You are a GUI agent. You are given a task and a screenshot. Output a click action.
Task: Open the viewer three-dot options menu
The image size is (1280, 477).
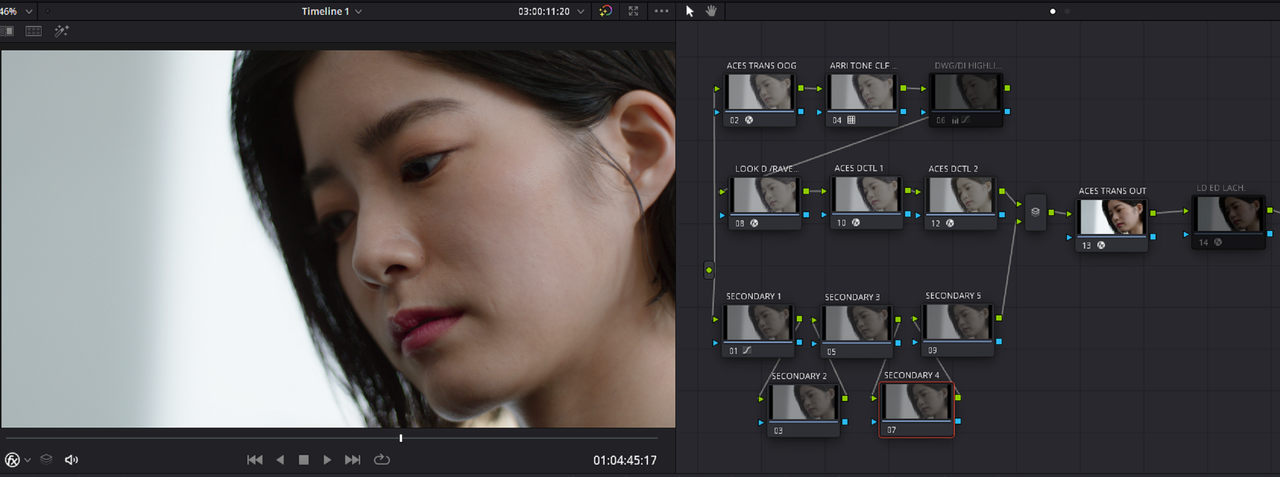tap(661, 11)
